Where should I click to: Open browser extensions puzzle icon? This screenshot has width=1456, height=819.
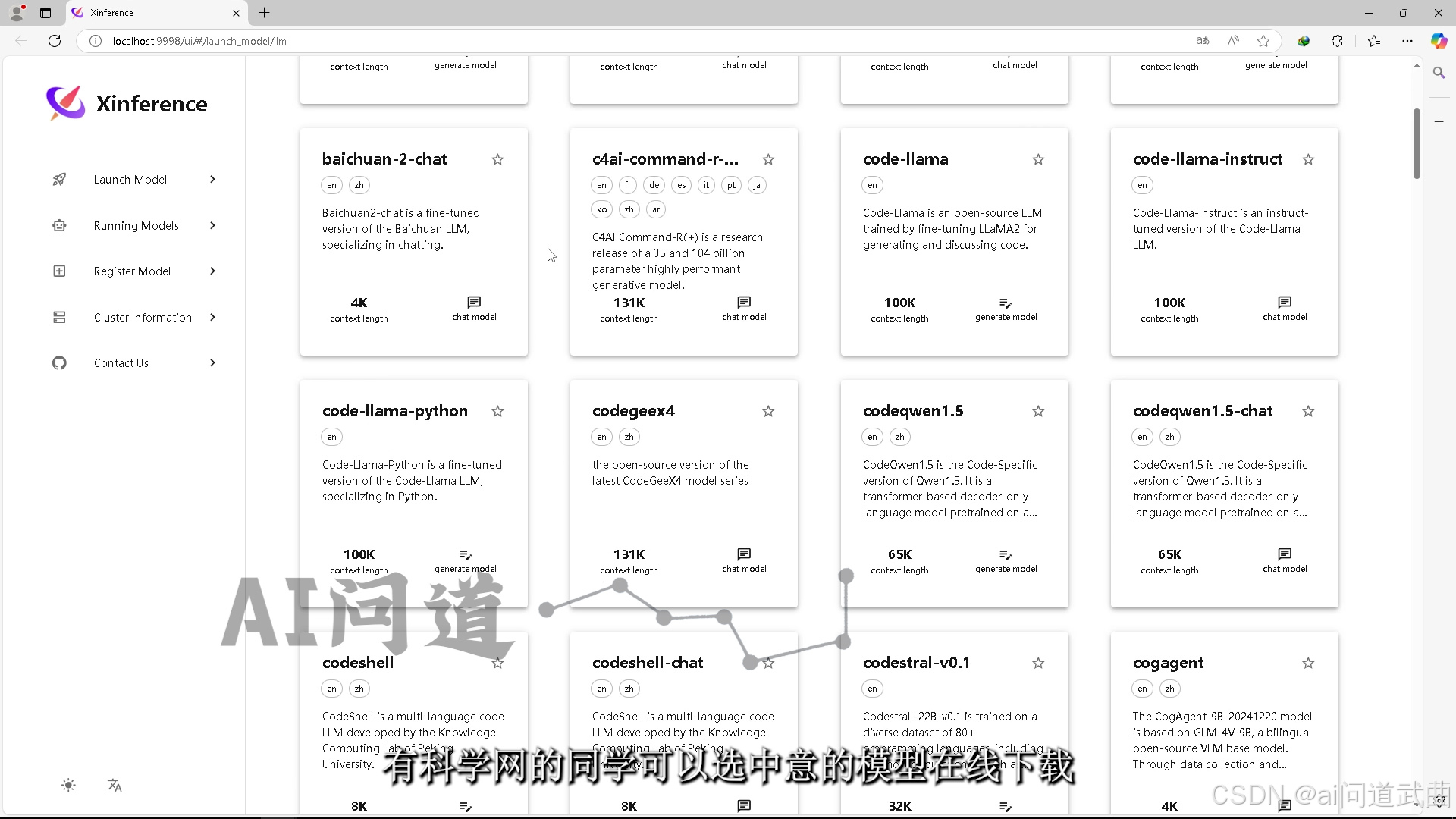point(1337,41)
